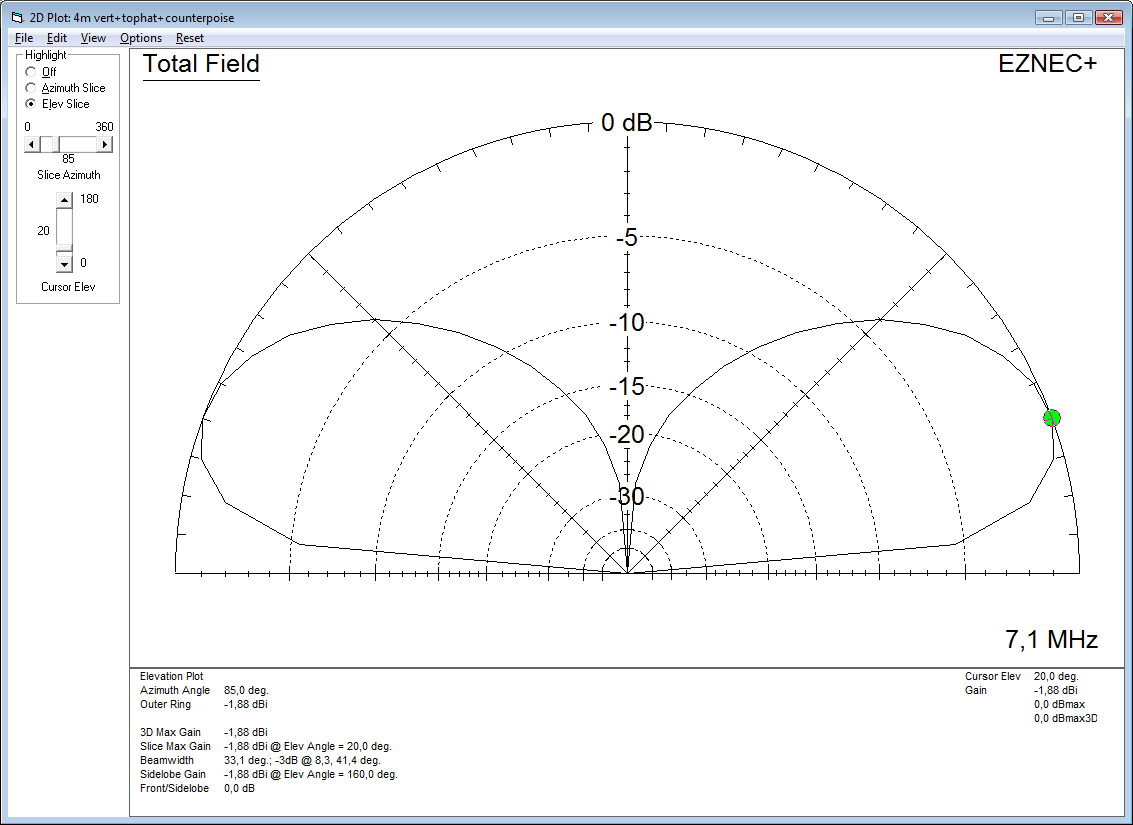Maximize the 2D Plot window
Viewport: 1133px width, 825px height.
1078,17
